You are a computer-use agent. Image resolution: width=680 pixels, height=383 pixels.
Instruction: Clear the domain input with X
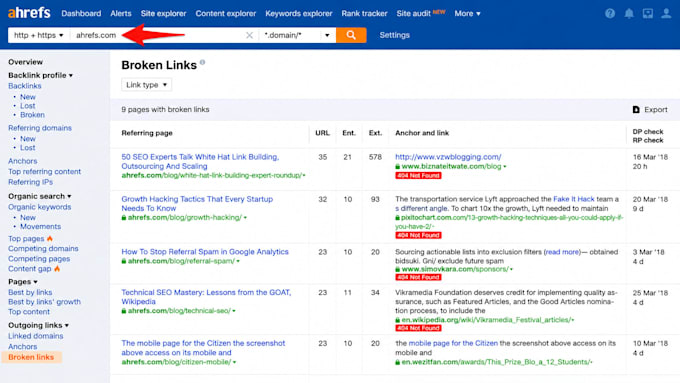coord(249,35)
